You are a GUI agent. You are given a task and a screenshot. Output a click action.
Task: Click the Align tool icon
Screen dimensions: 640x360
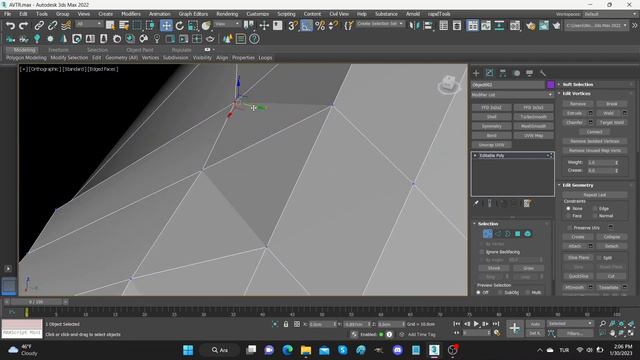click(428, 26)
